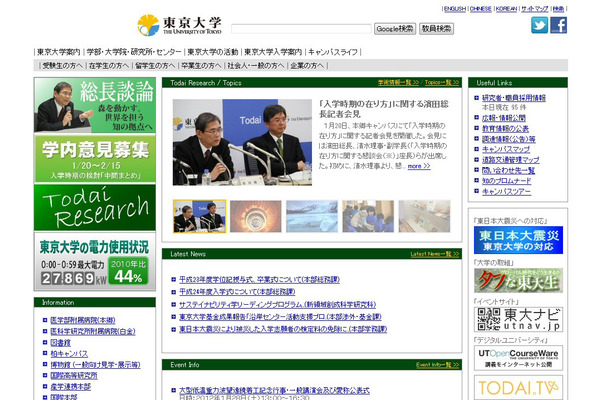Open the 学術情報一覧 >> link
The width and height of the screenshot is (610, 400).
pyautogui.click(x=398, y=82)
